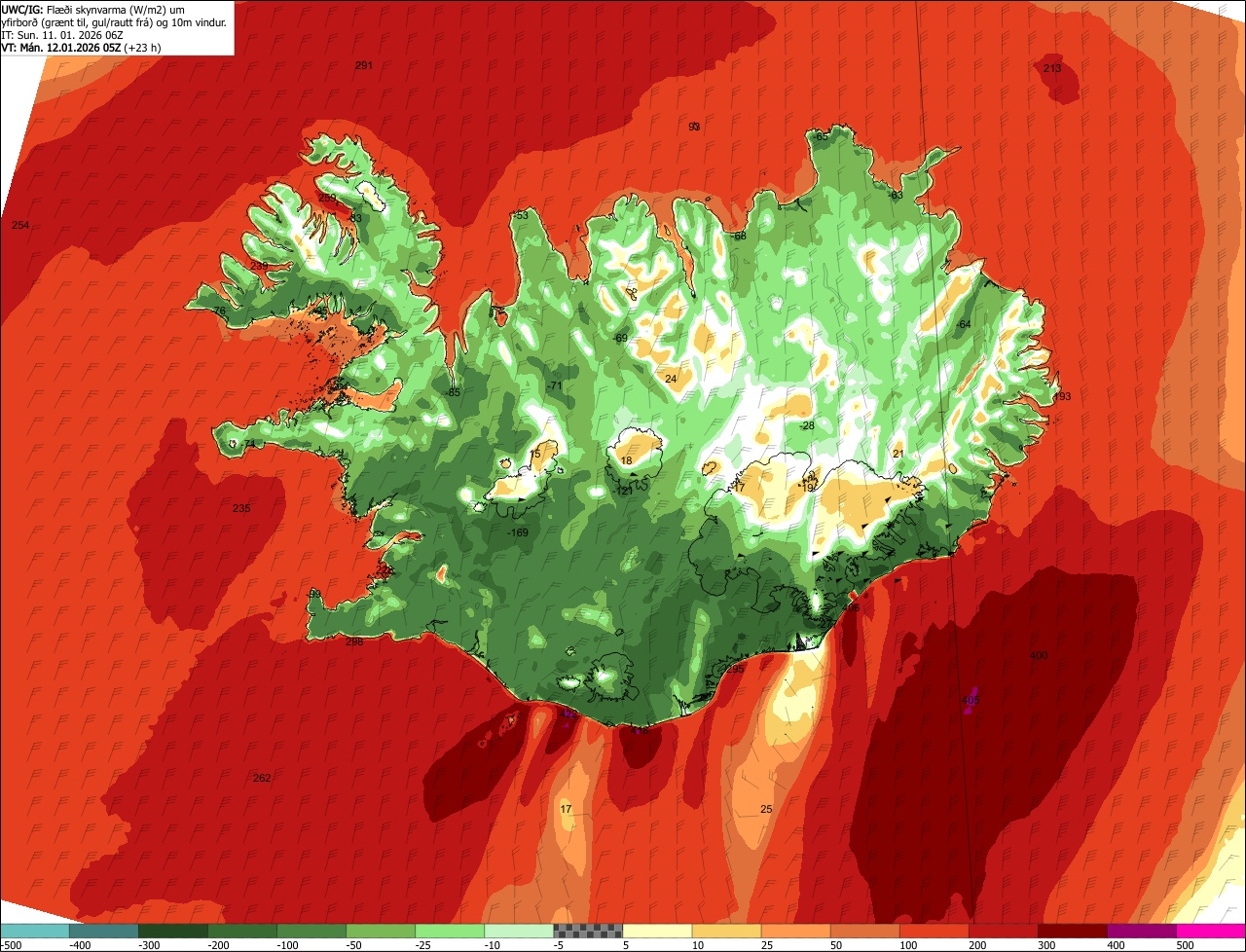1246x952 pixels.
Task: Click the map value -121 south of Hofsjökull
Action: coord(623,491)
